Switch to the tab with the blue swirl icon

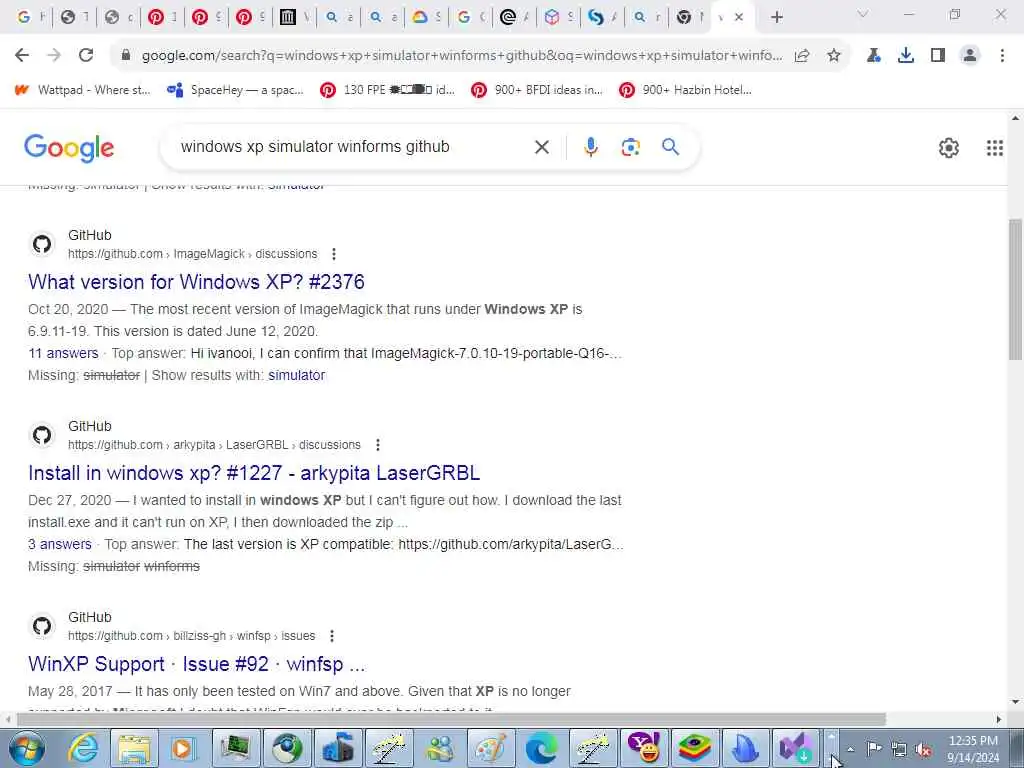point(596,18)
